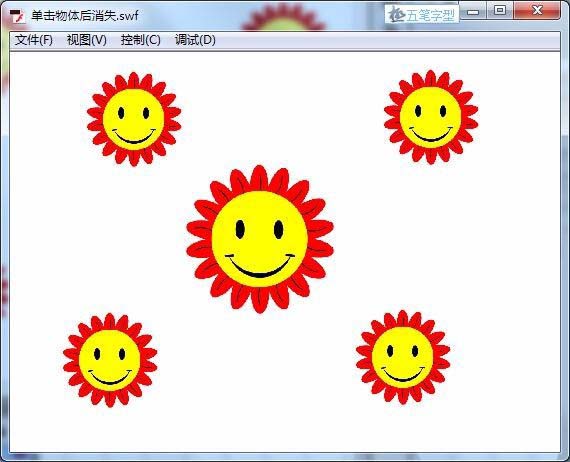Click the bottom-left smiling sunflower
Screen dimensions: 570x462
coord(110,360)
